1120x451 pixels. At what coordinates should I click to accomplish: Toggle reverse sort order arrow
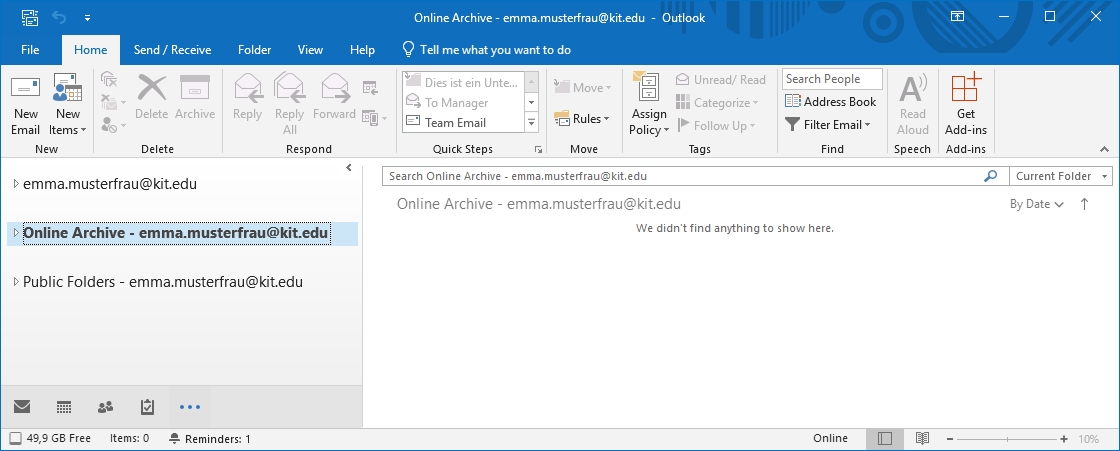point(1085,204)
